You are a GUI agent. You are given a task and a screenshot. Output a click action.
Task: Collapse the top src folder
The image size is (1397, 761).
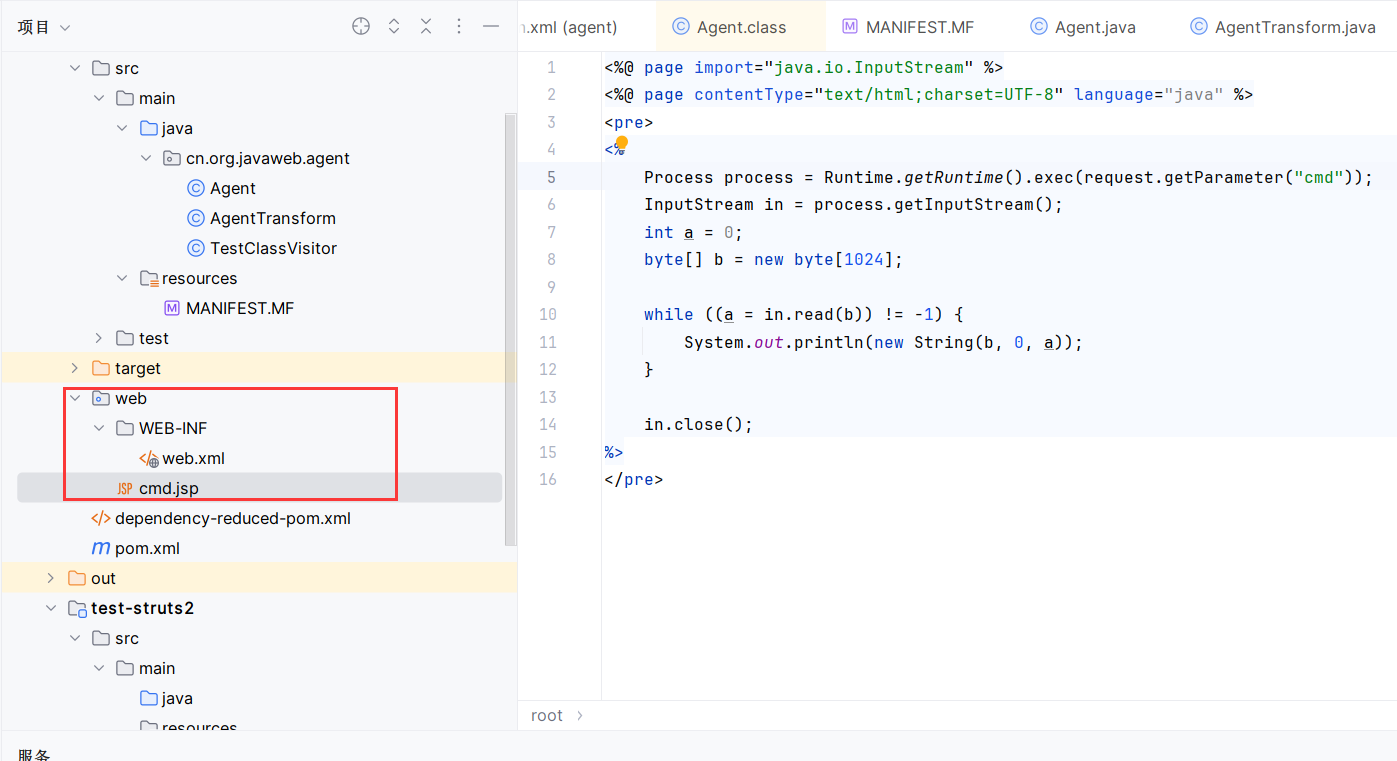pyautogui.click(x=74, y=68)
